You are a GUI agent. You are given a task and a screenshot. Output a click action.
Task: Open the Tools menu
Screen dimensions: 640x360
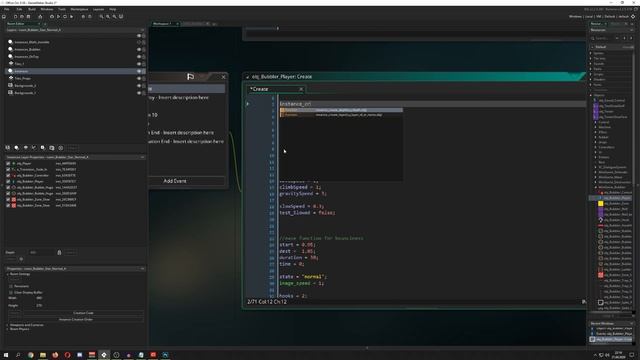coord(62,9)
